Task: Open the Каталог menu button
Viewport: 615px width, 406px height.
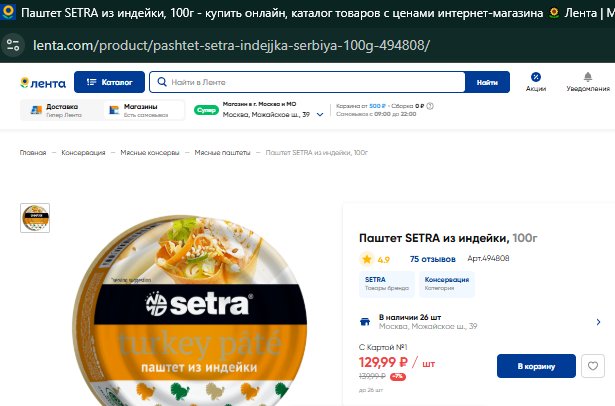Action: point(109,82)
